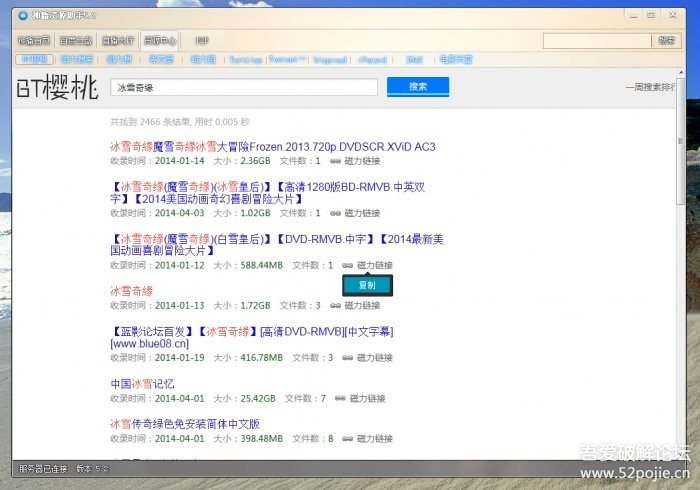Focus the top-right search input field
Image resolution: width=700 pixels, height=490 pixels.
pyautogui.click(x=597, y=41)
